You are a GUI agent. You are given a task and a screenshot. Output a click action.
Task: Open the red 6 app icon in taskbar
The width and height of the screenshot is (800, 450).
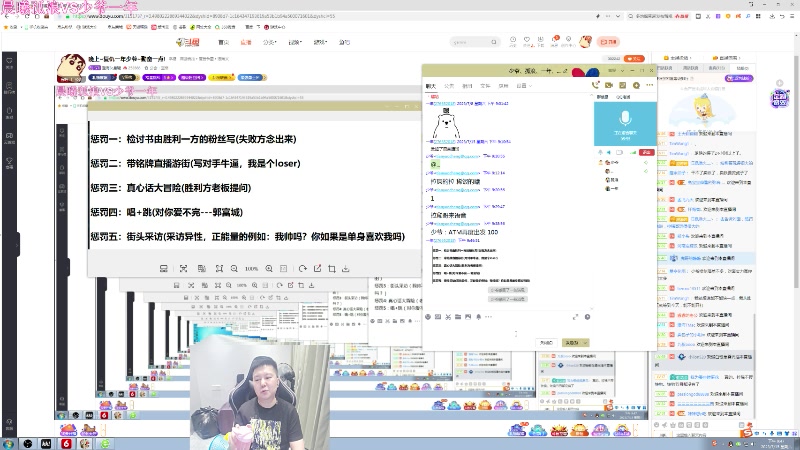click(x=66, y=444)
